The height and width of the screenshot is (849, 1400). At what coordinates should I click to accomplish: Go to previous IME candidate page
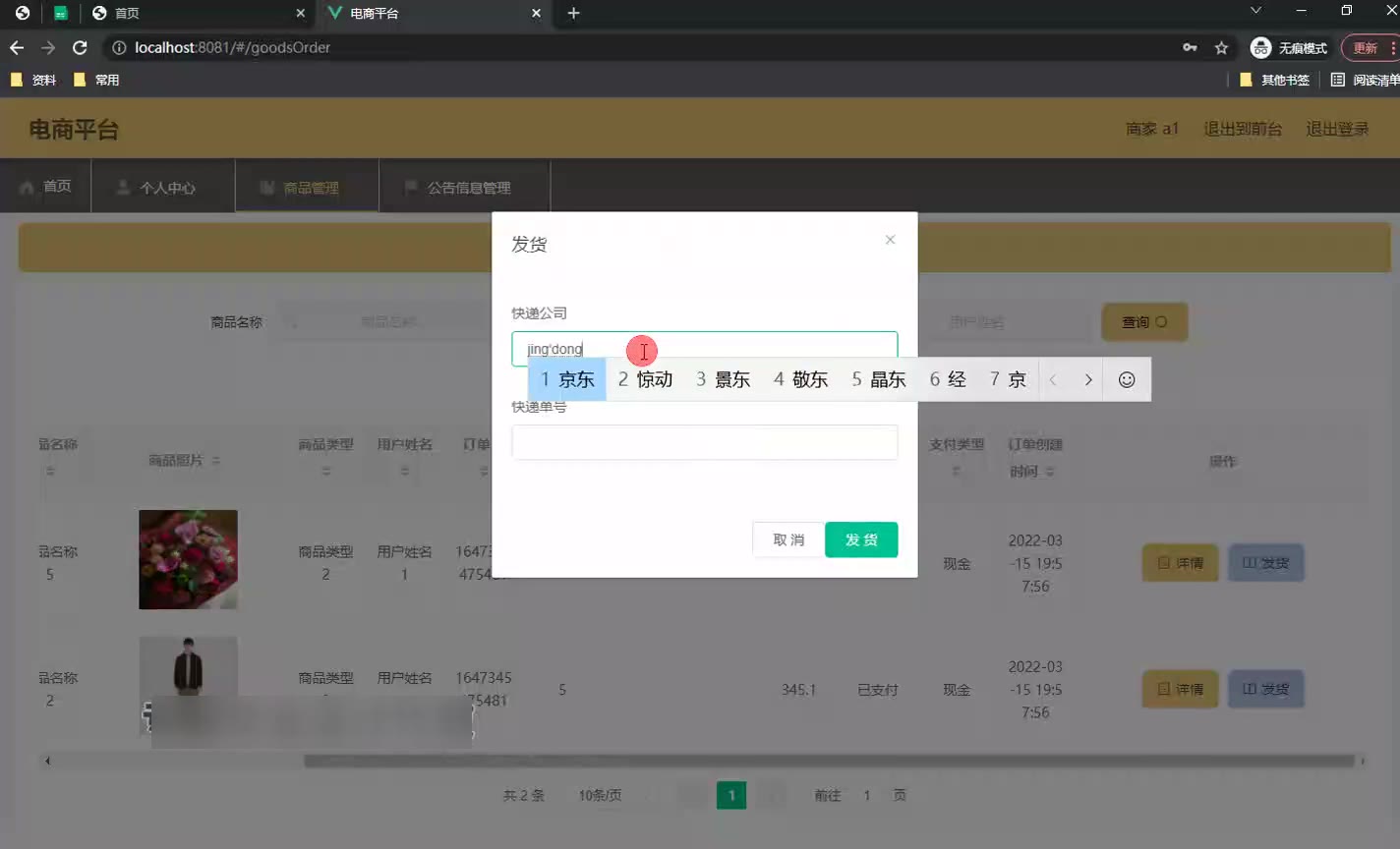pos(1053,380)
